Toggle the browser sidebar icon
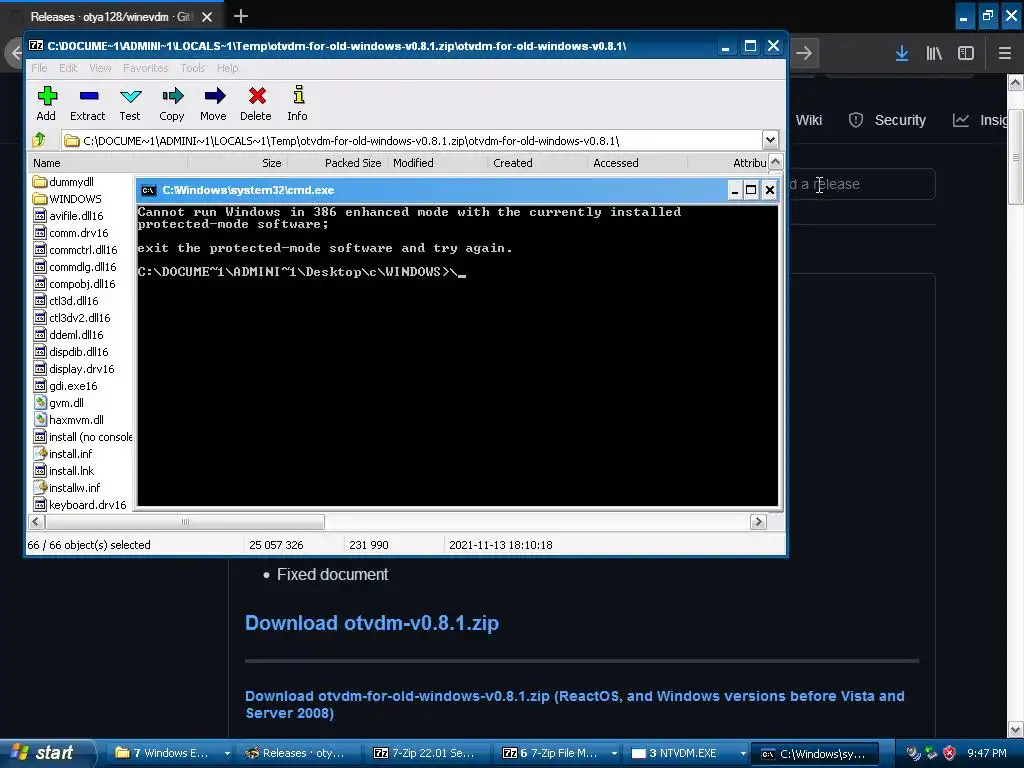The width and height of the screenshot is (1024, 768). tap(966, 53)
